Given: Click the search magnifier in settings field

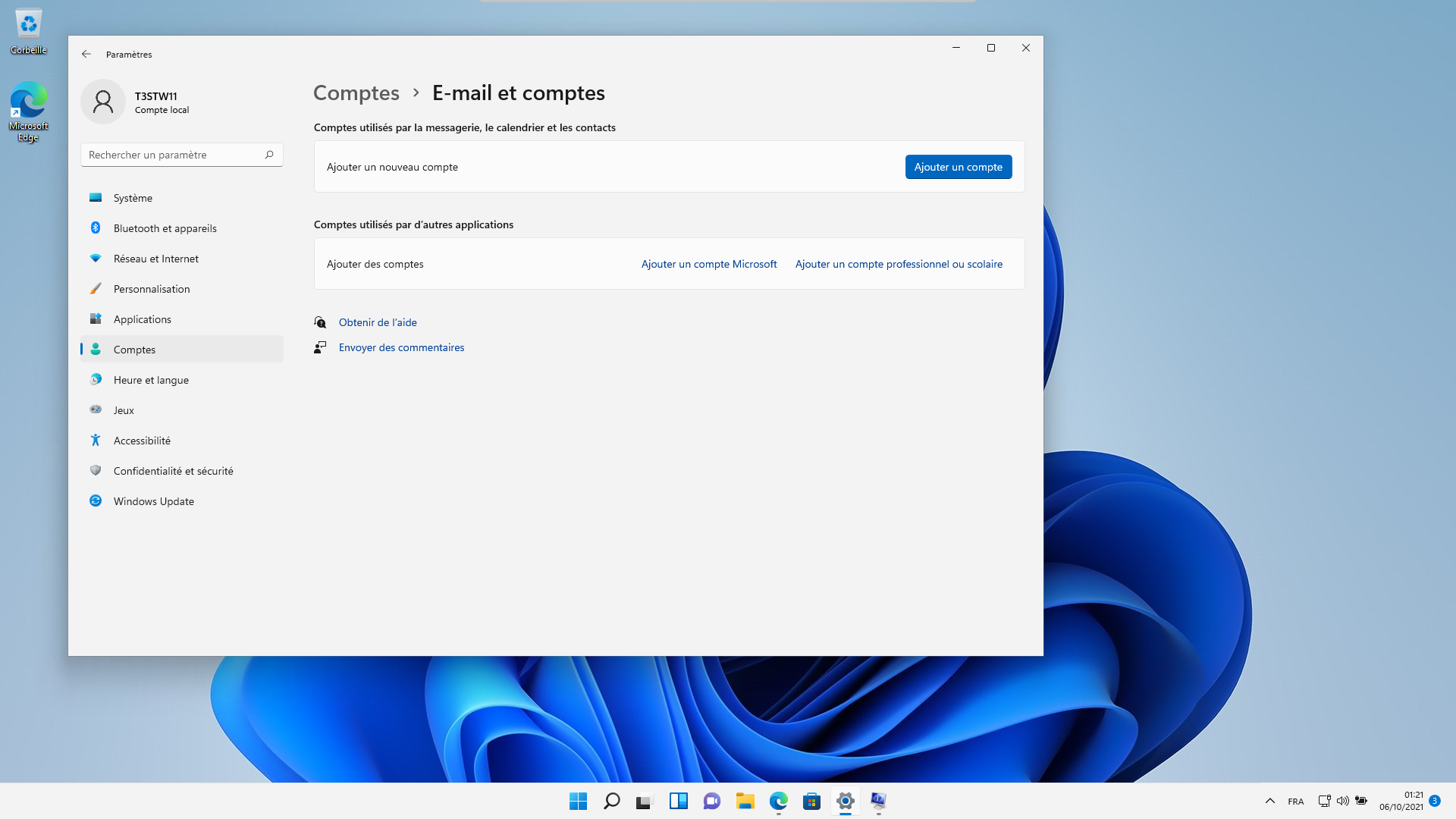Looking at the screenshot, I should (269, 155).
